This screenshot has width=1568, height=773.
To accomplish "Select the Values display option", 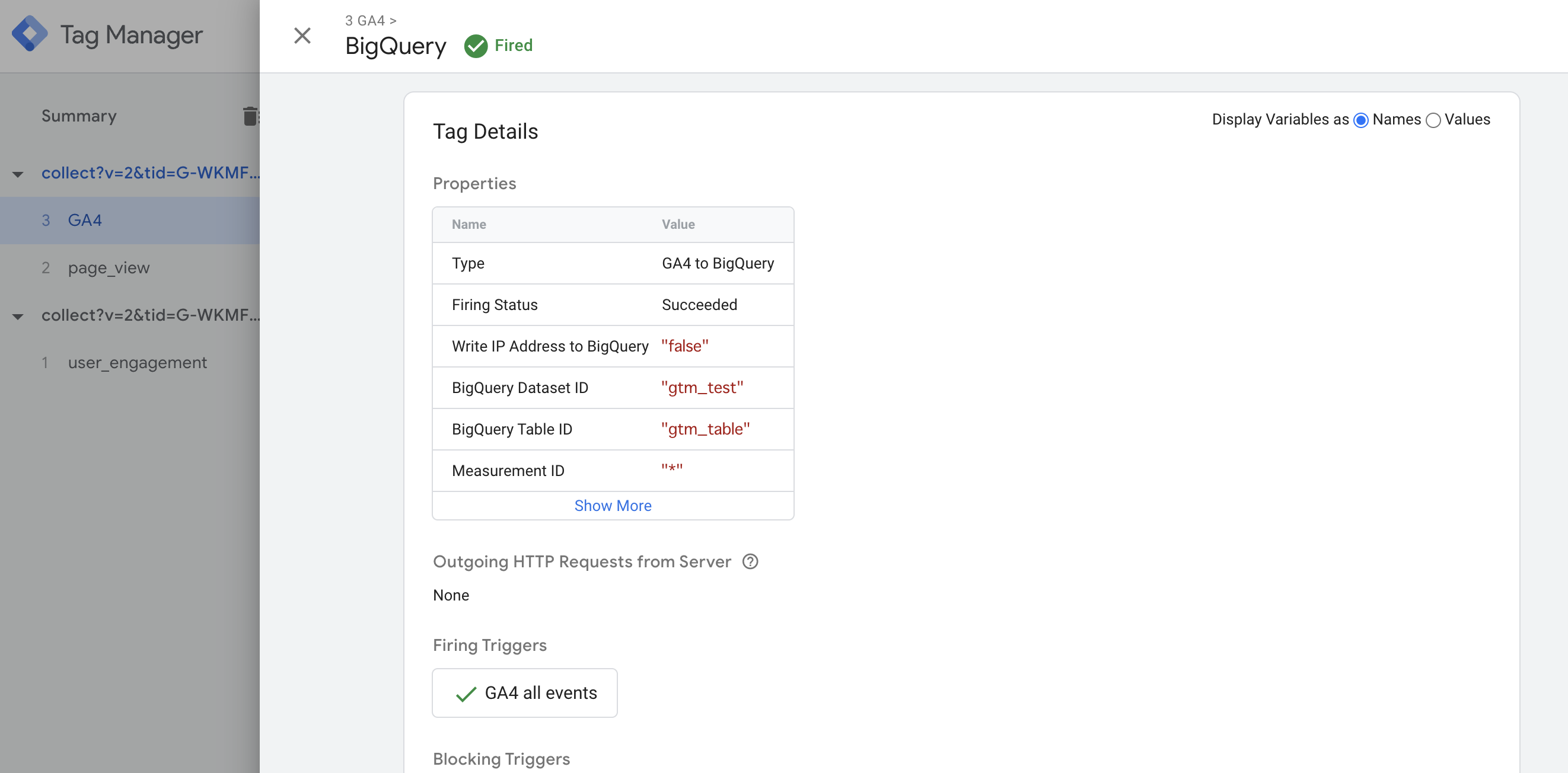I will (1433, 120).
